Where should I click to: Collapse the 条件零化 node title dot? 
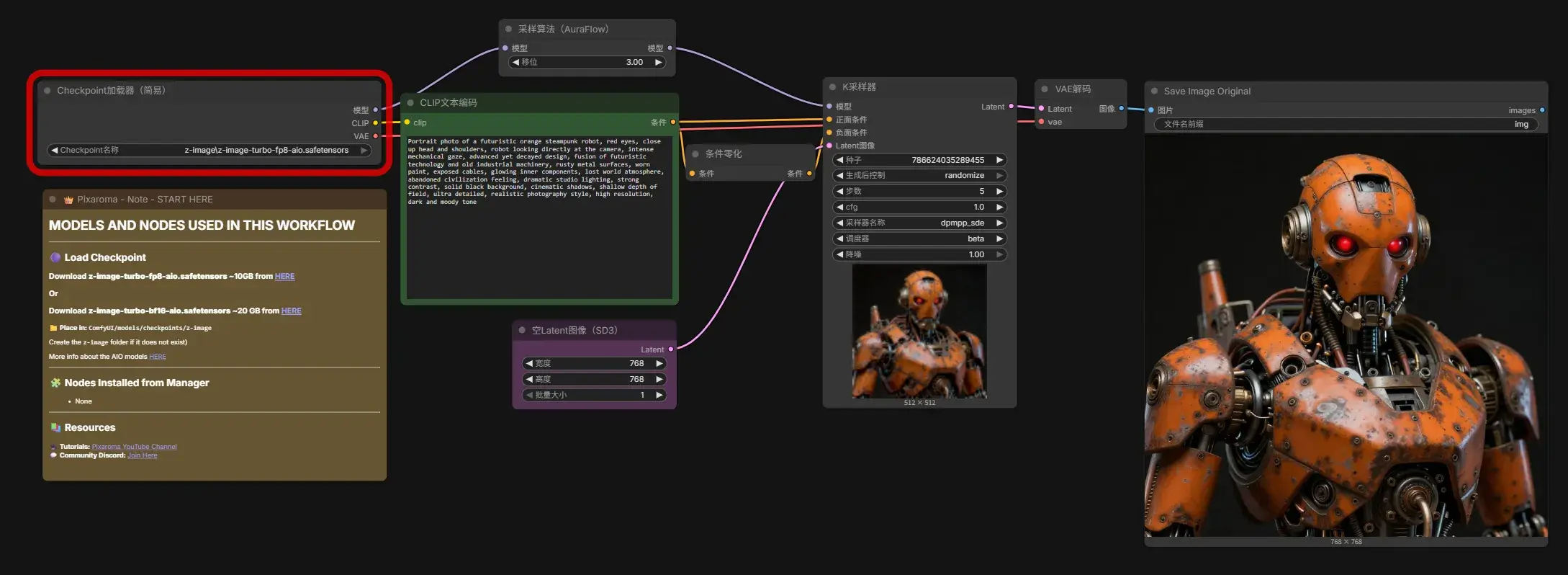click(x=695, y=153)
